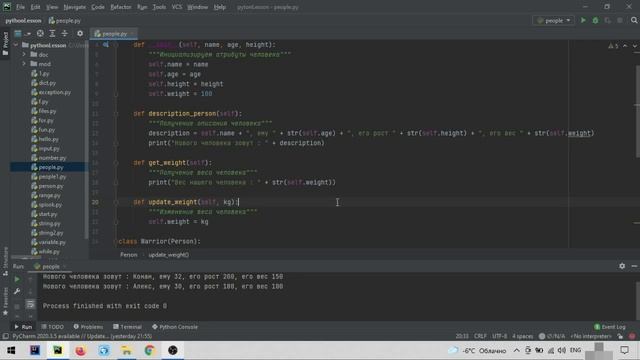The height and width of the screenshot is (360, 640).
Task: Open the Code menu
Action: (x=98, y=7)
